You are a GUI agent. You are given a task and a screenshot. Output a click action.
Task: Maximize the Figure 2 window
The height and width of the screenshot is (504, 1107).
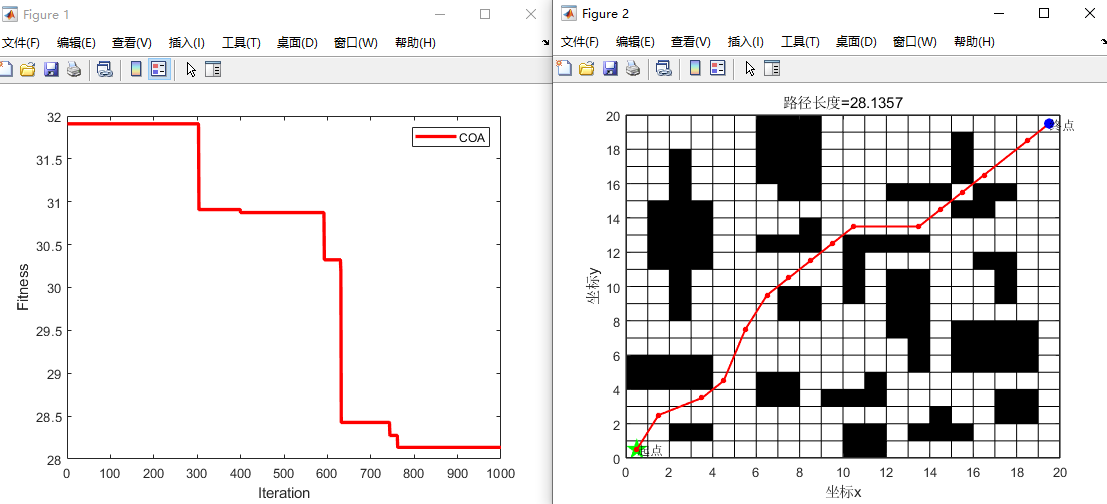click(1044, 13)
